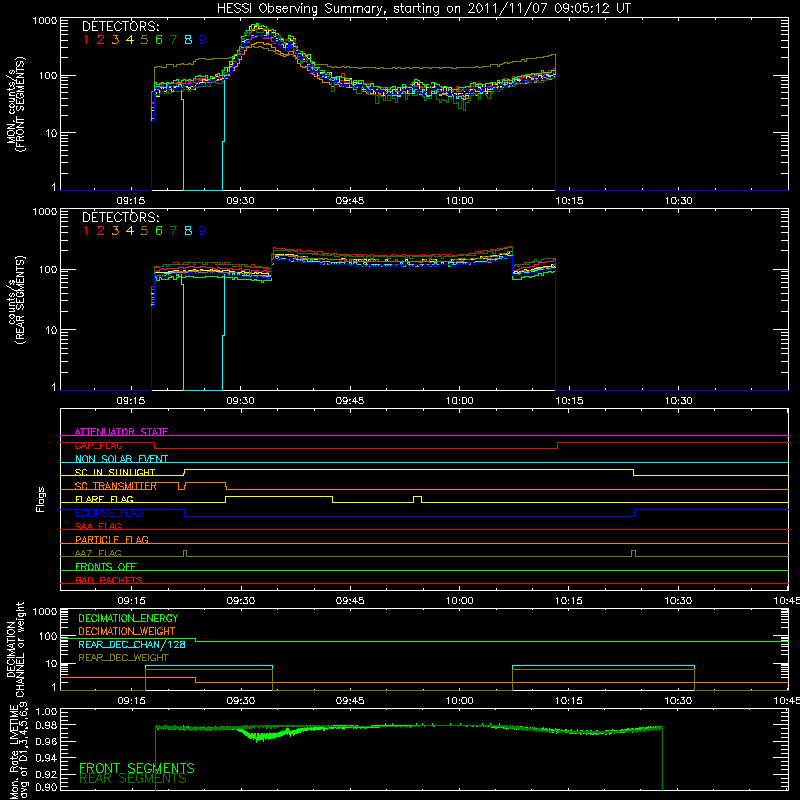Viewport: 800px width, 800px height.
Task: Select detector 2 in rear segments legend
Action: tap(101, 231)
